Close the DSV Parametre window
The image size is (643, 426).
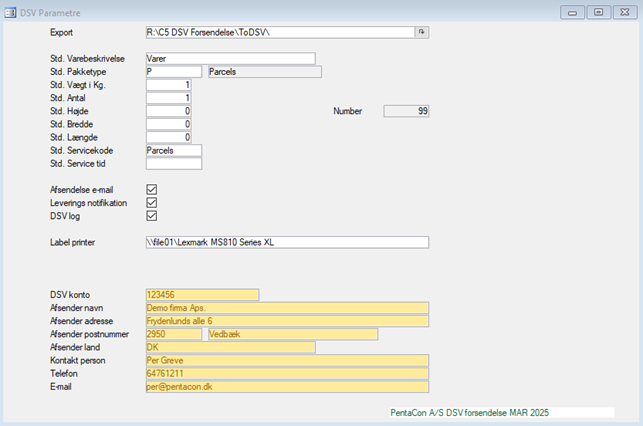(624, 11)
